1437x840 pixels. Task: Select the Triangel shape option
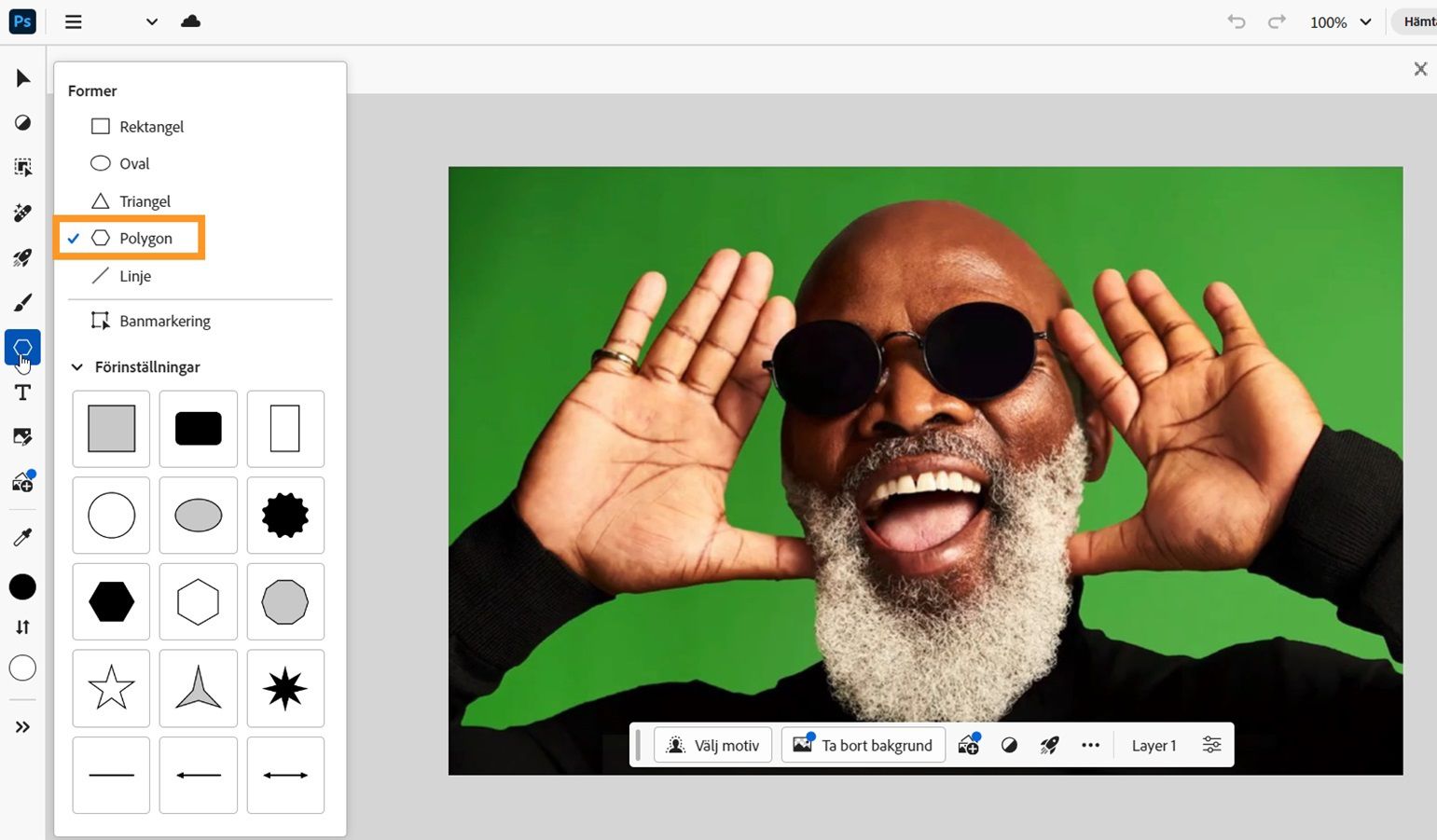(145, 200)
